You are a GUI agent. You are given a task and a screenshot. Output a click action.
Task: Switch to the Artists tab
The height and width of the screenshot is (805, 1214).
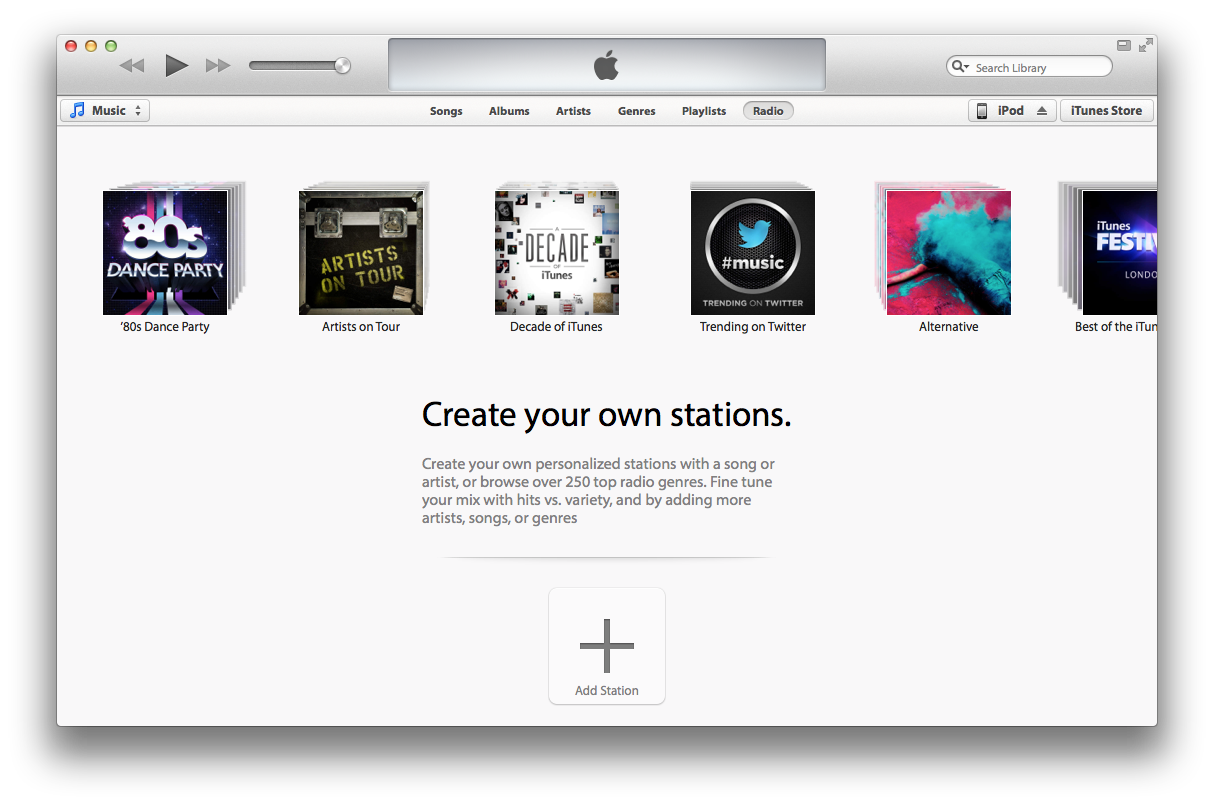(x=573, y=111)
